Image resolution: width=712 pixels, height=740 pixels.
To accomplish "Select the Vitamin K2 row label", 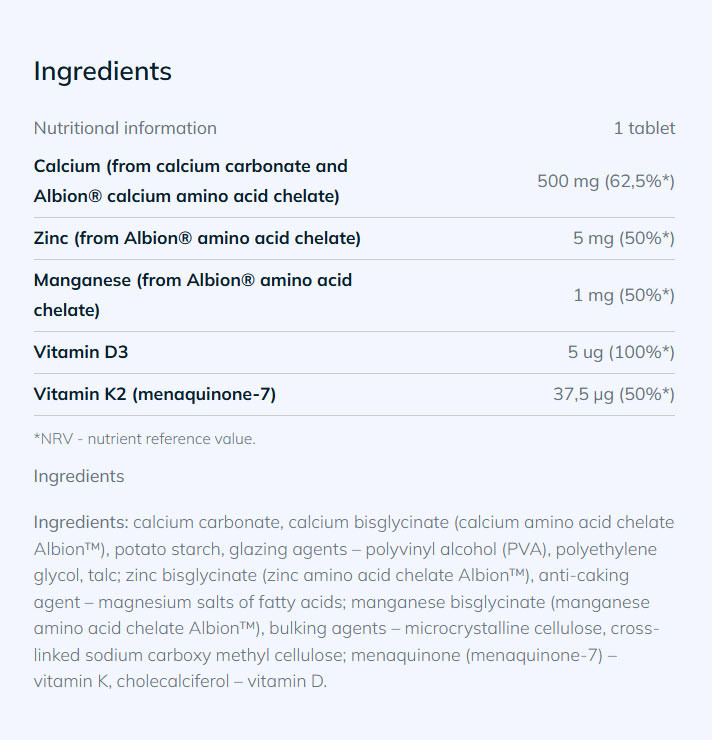I will (x=155, y=394).
